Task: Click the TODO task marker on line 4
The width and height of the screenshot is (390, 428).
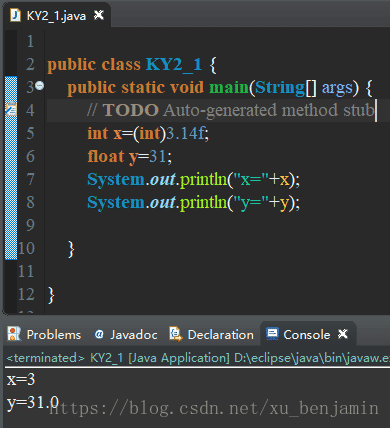Action: 11,109
